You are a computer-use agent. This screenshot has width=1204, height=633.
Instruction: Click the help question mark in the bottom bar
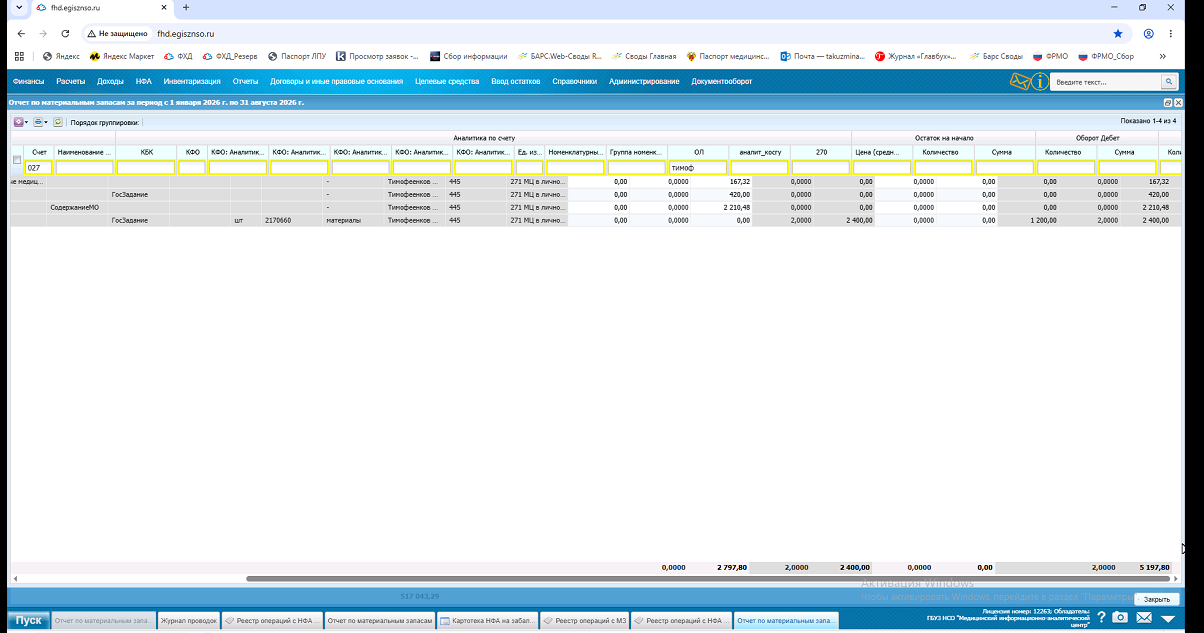coord(1101,618)
